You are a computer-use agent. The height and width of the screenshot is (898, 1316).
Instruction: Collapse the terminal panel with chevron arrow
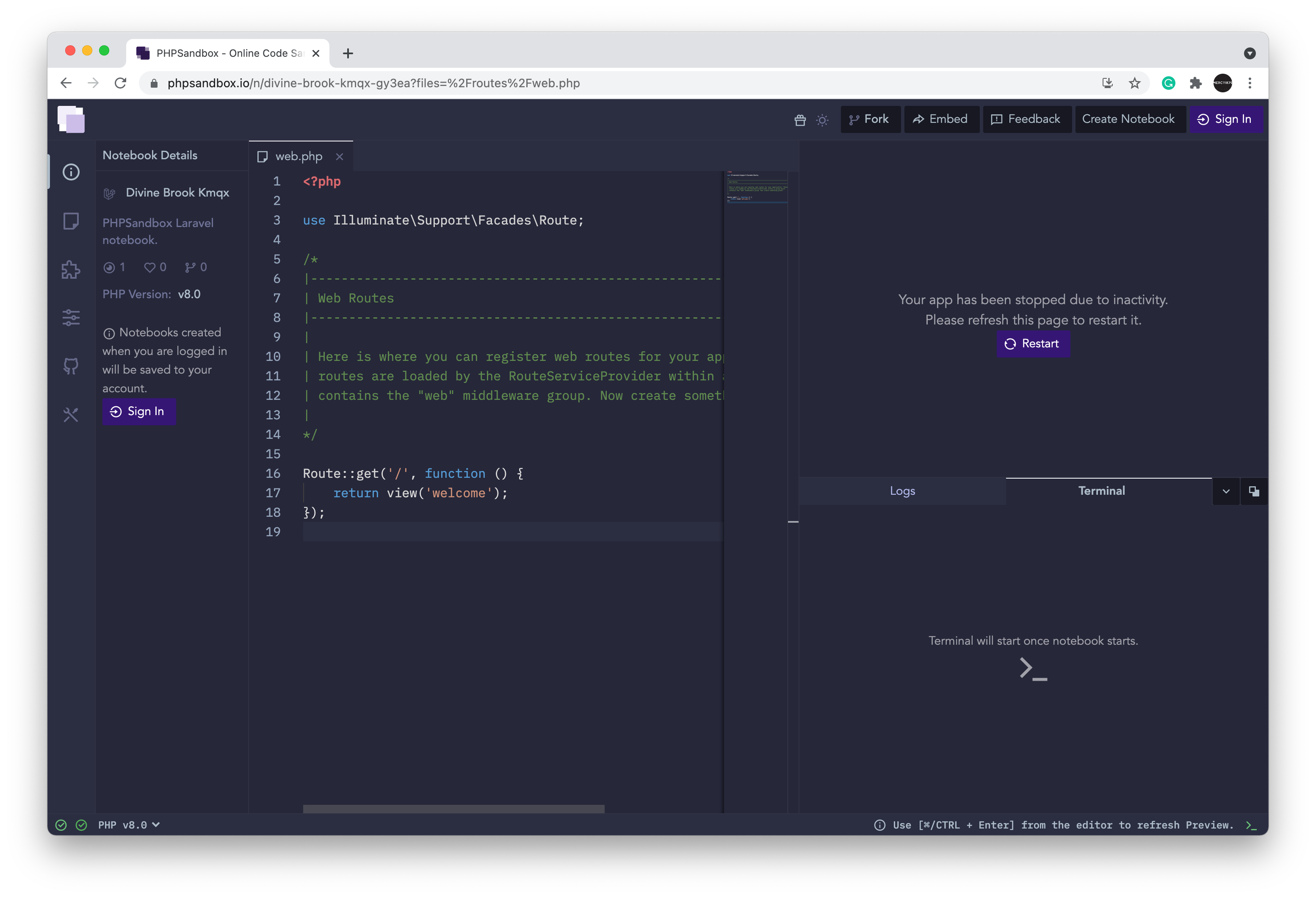[1226, 491]
